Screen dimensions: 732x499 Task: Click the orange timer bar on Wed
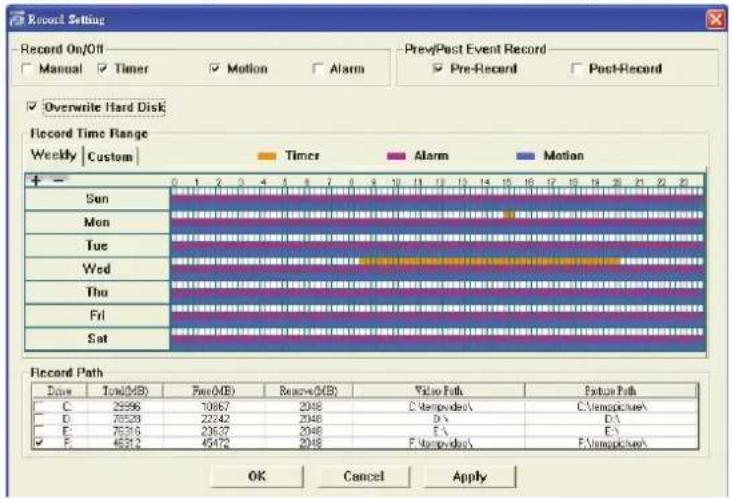tap(490, 261)
